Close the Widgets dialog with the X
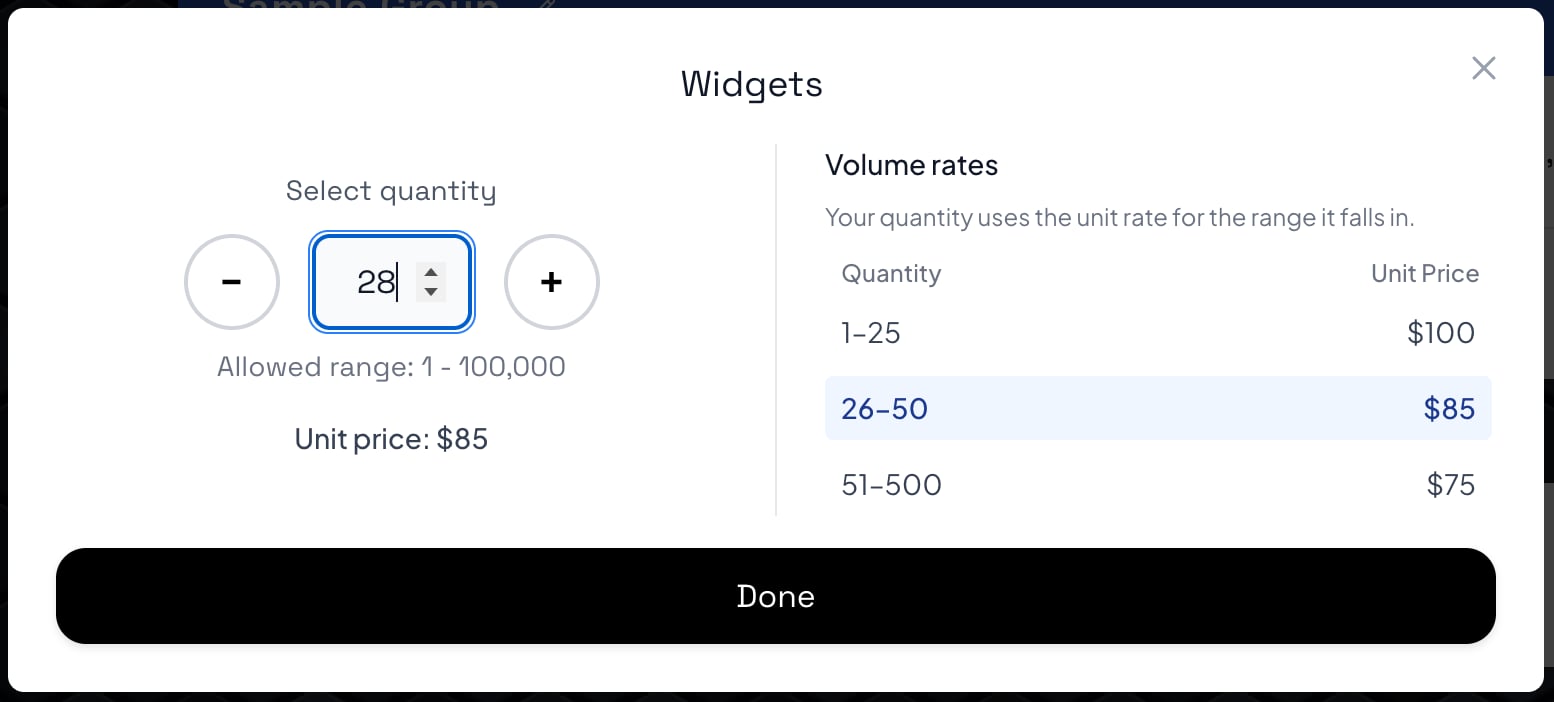Screen dimensions: 1554x702 [1484, 68]
